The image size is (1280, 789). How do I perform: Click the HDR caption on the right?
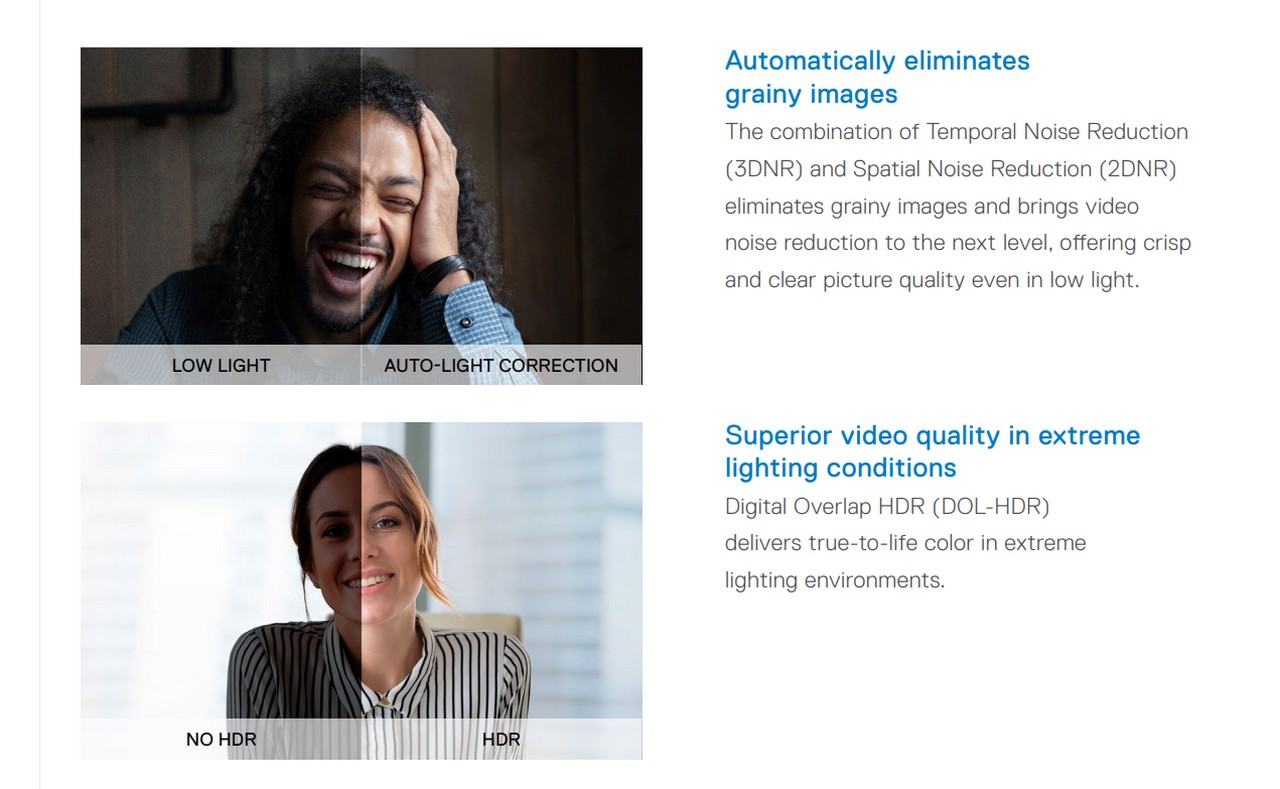(501, 740)
